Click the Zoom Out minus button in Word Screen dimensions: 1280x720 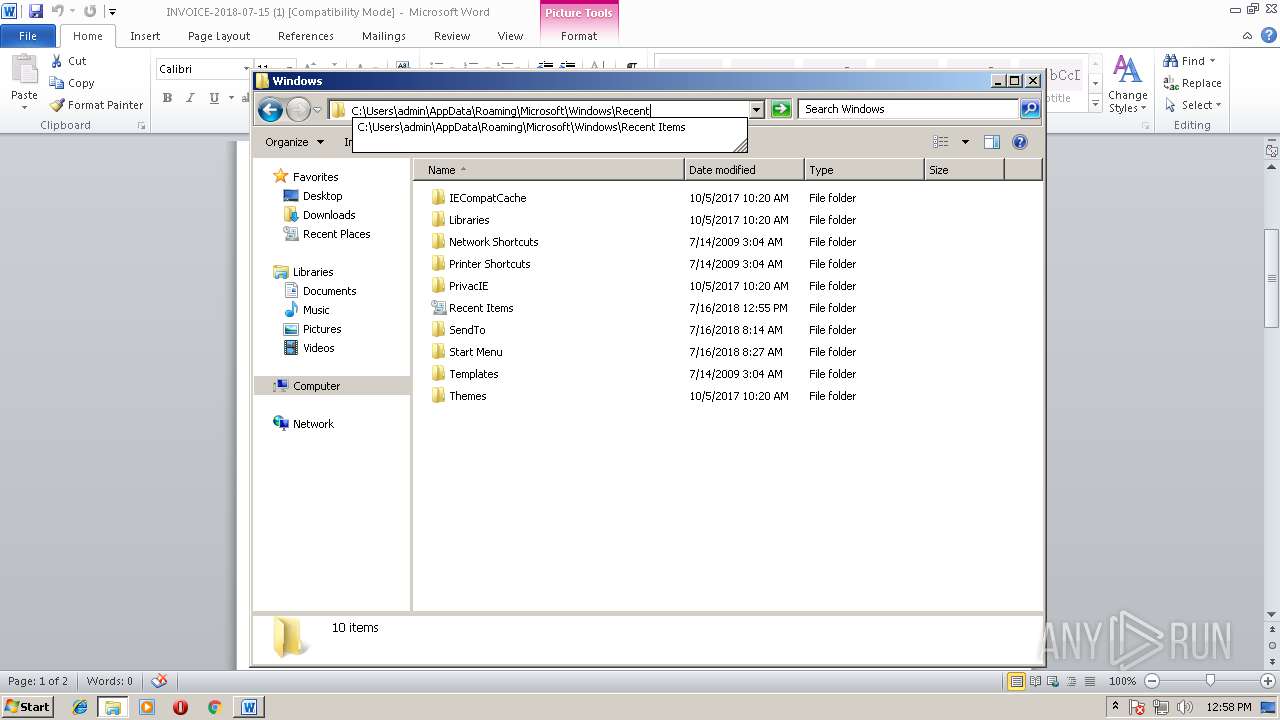(1151, 681)
